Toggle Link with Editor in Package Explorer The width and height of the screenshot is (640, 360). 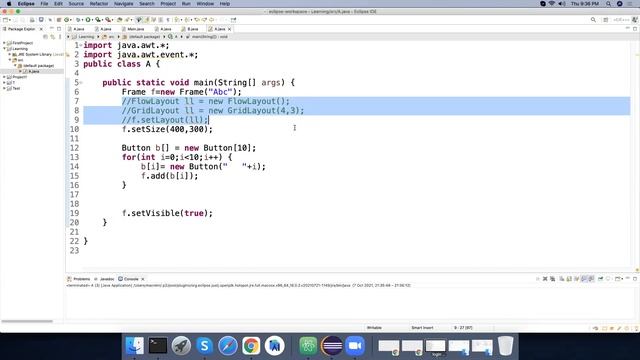coord(53,37)
